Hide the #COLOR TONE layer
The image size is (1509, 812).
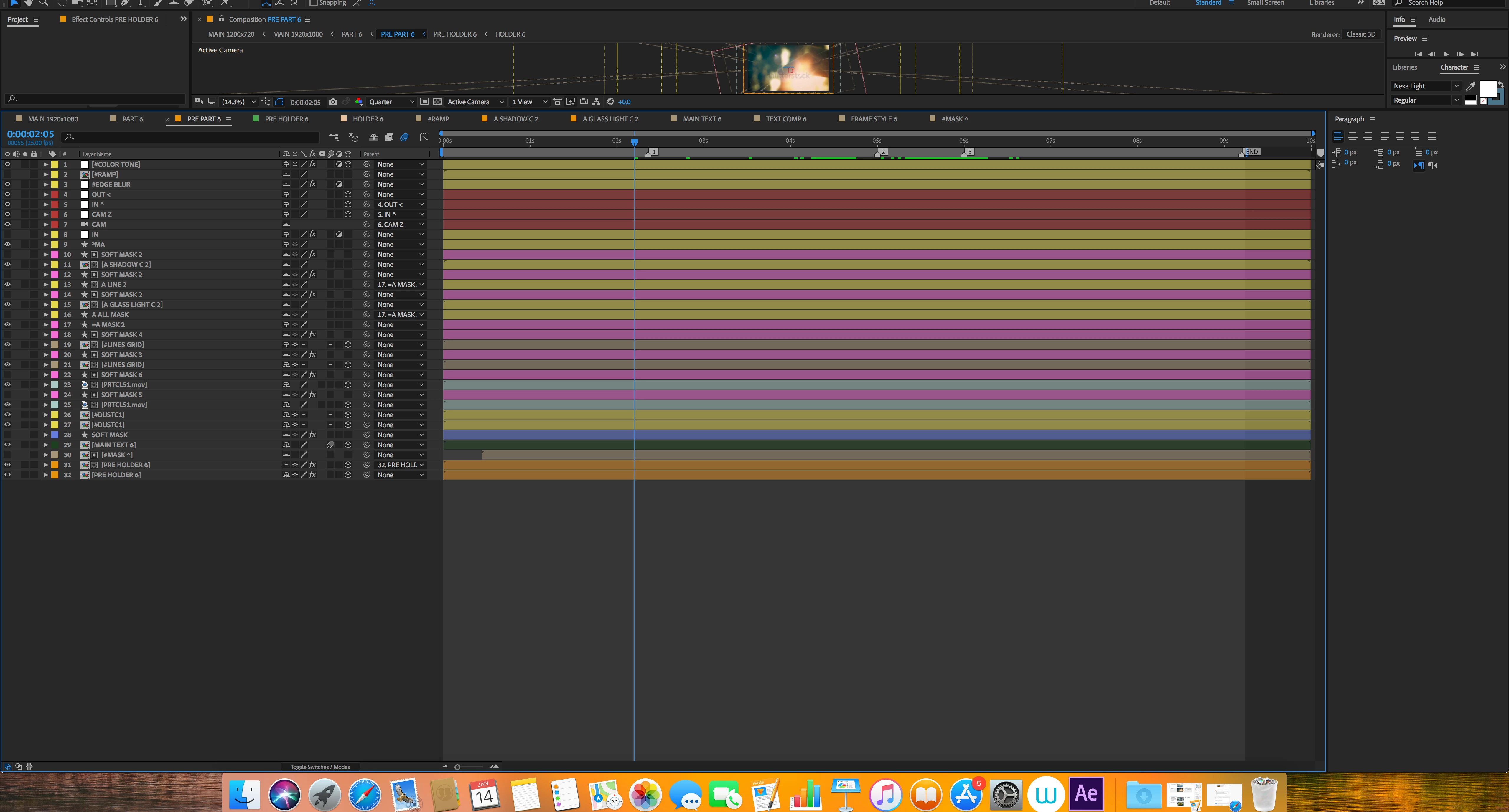click(8, 164)
